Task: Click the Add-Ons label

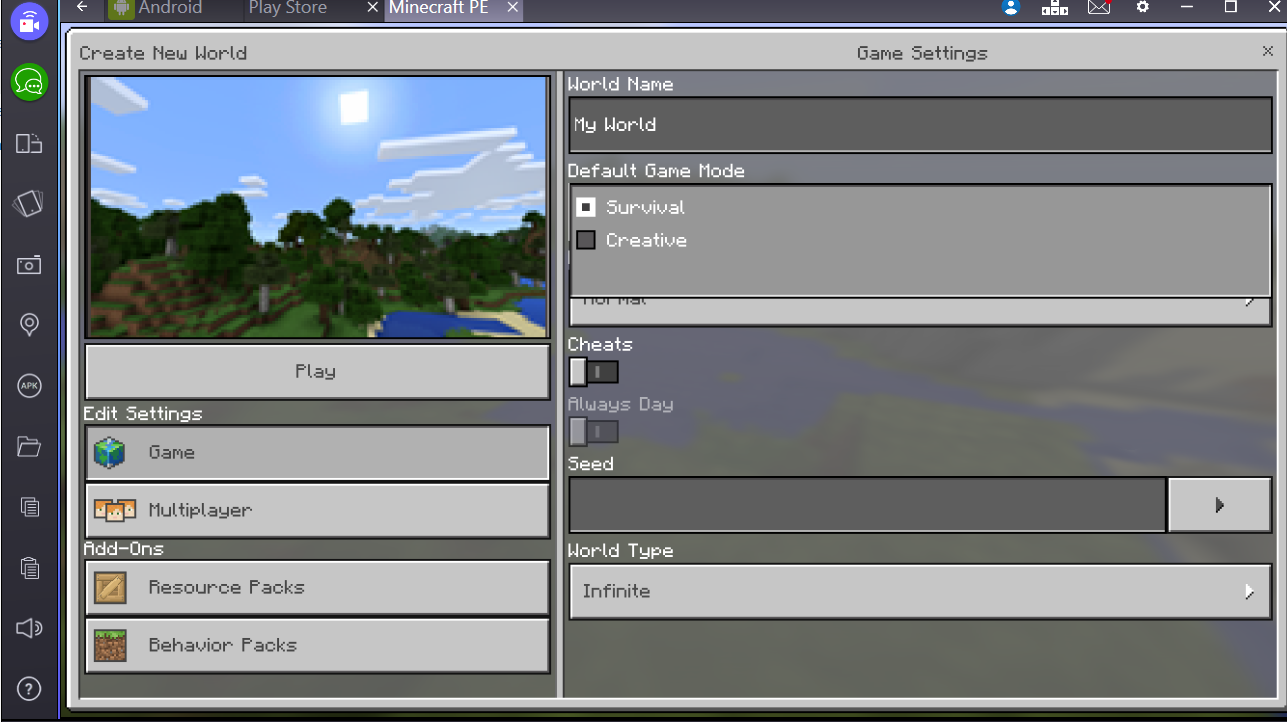Action: click(124, 549)
